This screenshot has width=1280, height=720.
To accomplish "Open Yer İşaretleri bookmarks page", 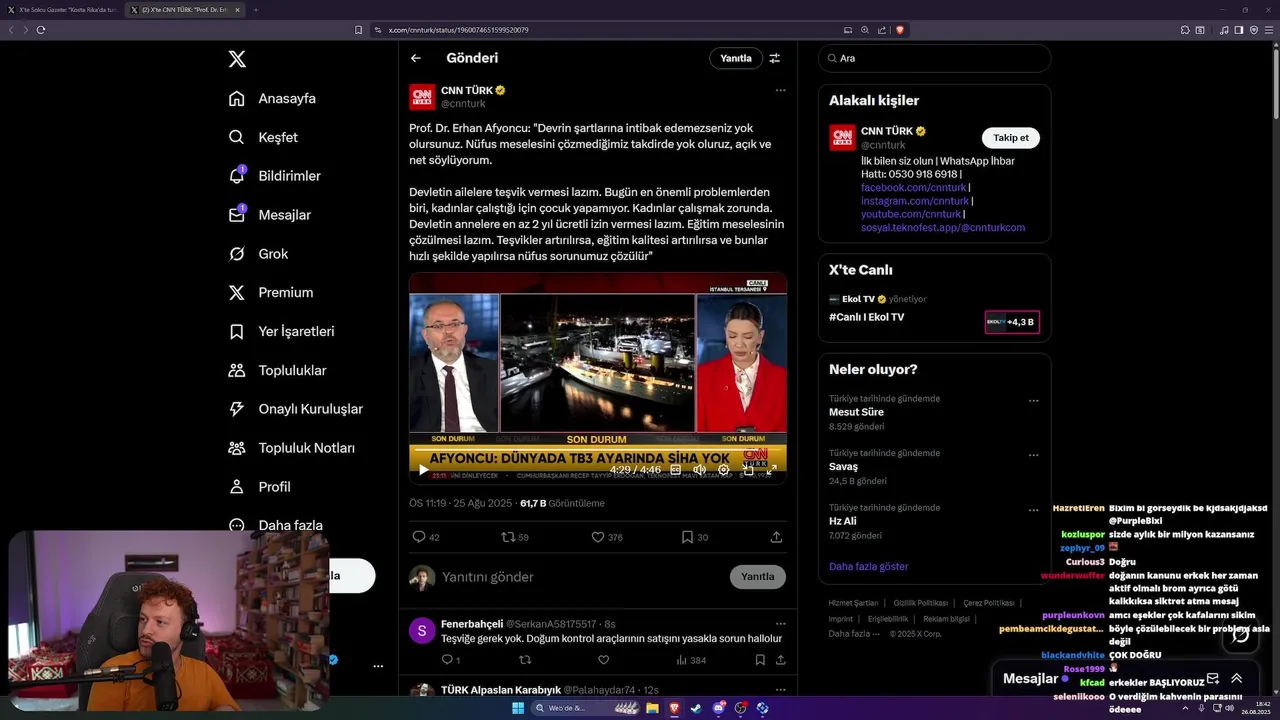I will tap(281, 331).
